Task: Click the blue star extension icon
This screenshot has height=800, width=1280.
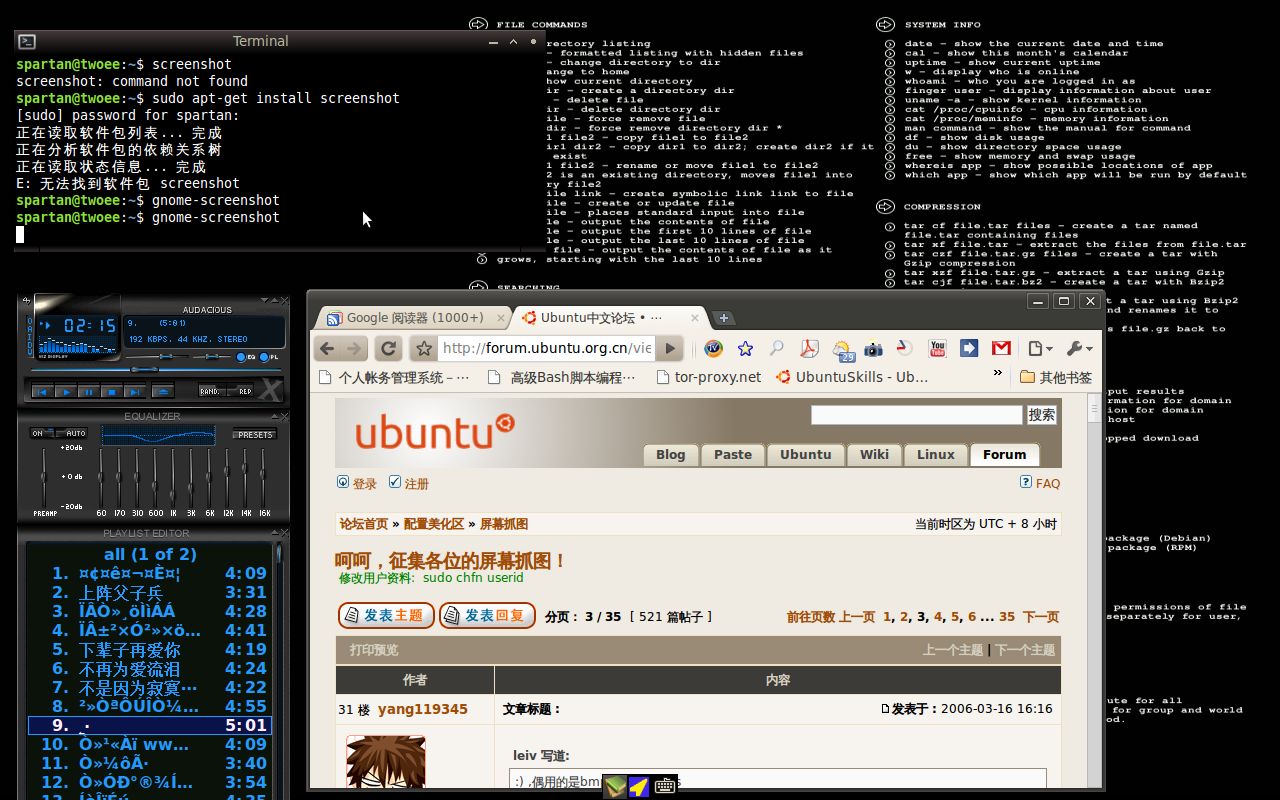Action: coord(745,348)
